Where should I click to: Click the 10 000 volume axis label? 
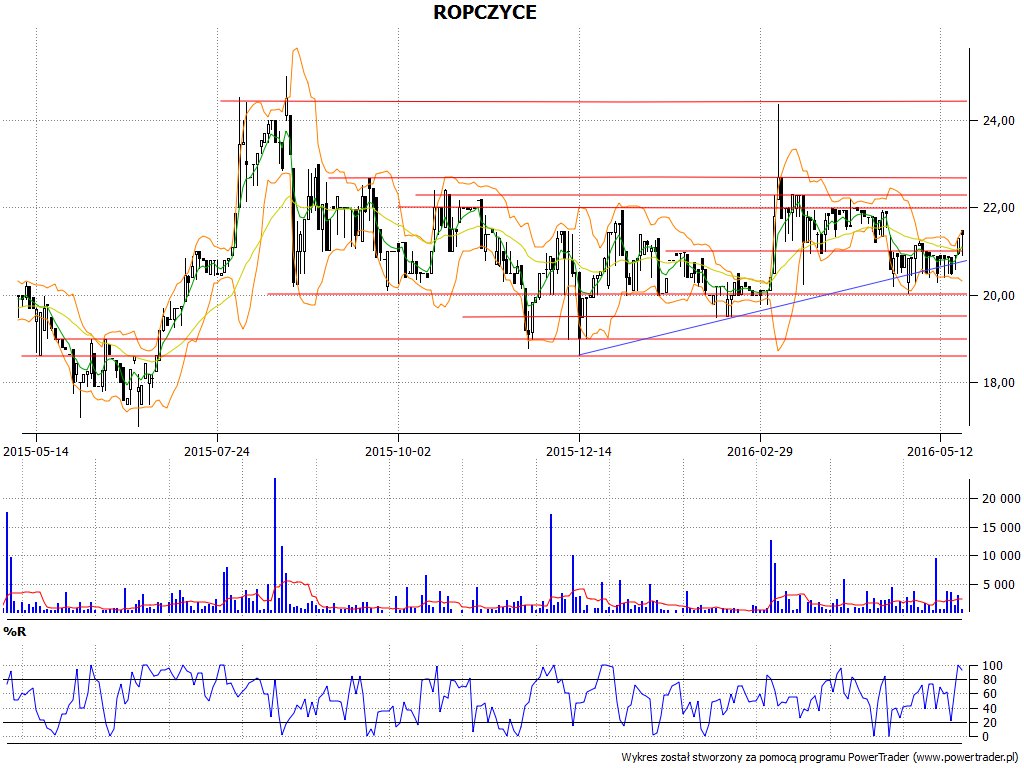tap(1001, 556)
